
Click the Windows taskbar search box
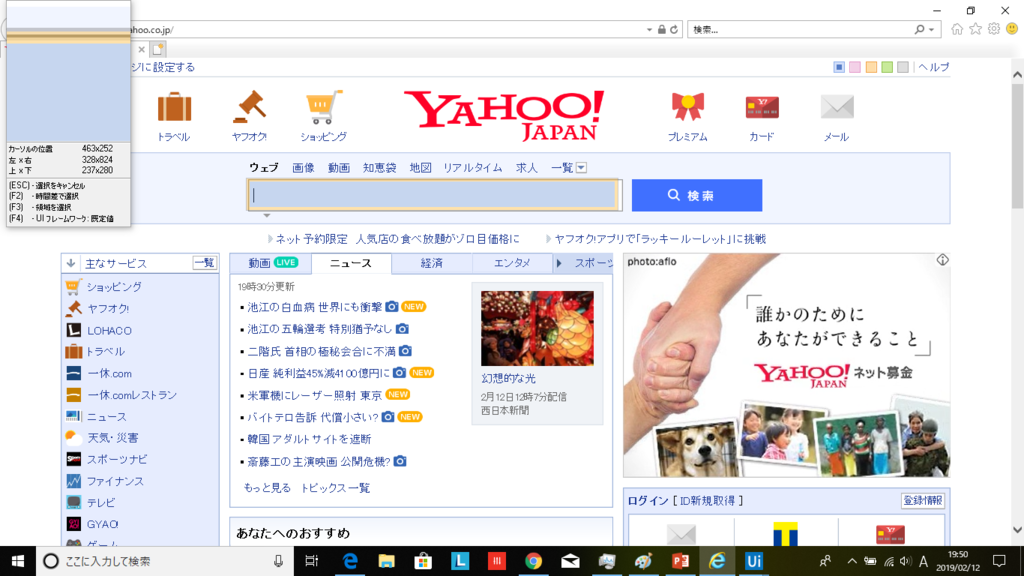tap(164, 561)
